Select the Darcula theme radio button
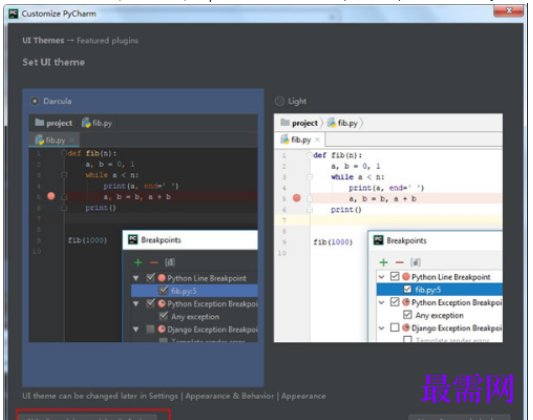Image resolution: width=533 pixels, height=420 pixels. click(35, 101)
